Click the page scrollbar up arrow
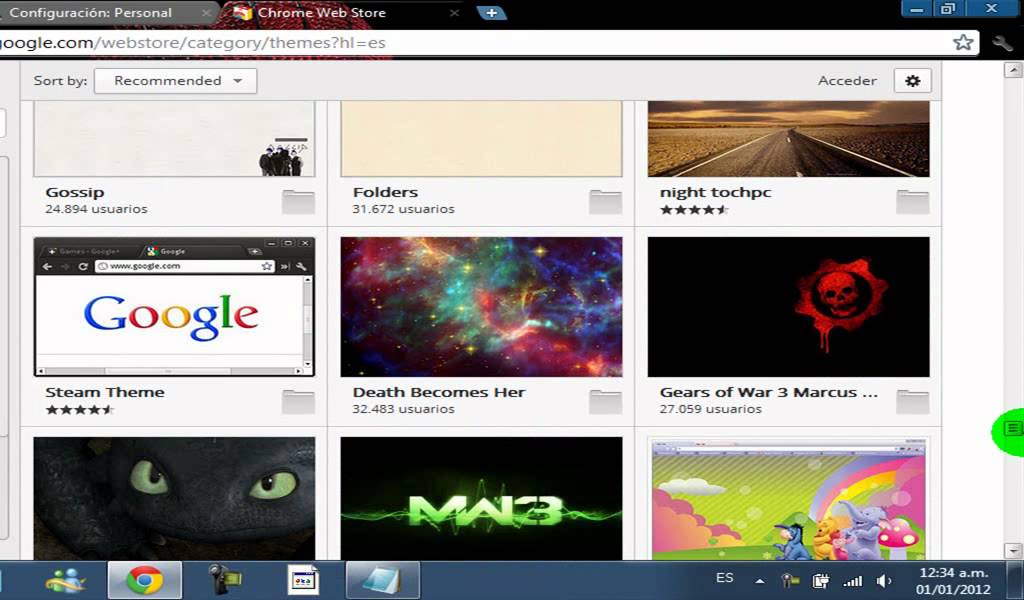Viewport: 1024px width, 600px height. pyautogui.click(x=1014, y=70)
